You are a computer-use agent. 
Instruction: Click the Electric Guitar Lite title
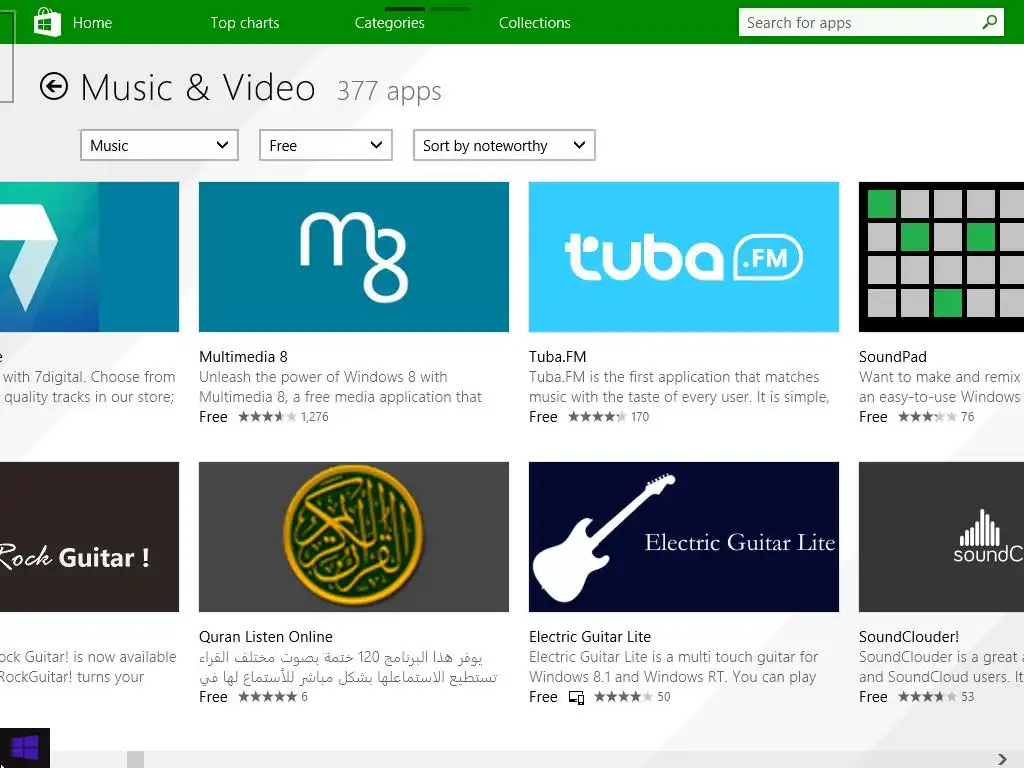pyautogui.click(x=590, y=637)
